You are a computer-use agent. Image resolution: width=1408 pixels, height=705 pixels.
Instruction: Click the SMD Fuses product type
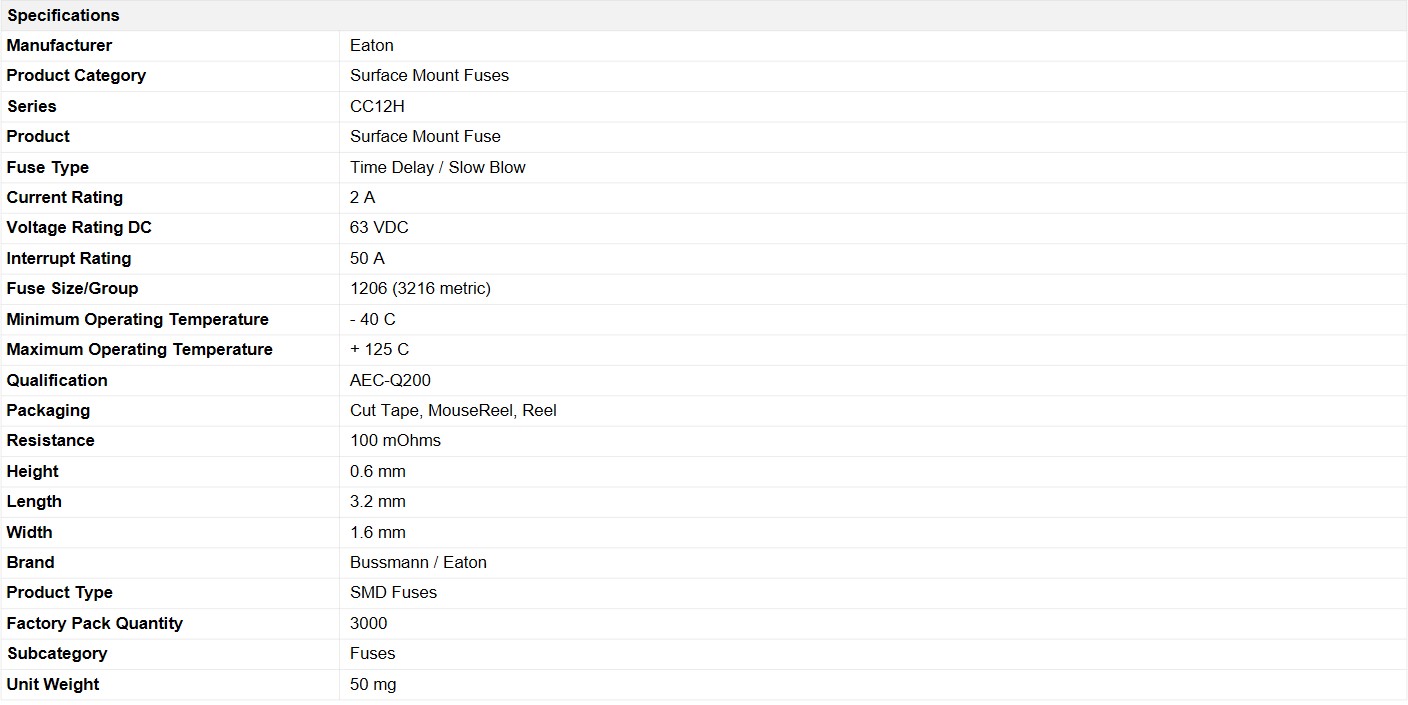(x=393, y=592)
